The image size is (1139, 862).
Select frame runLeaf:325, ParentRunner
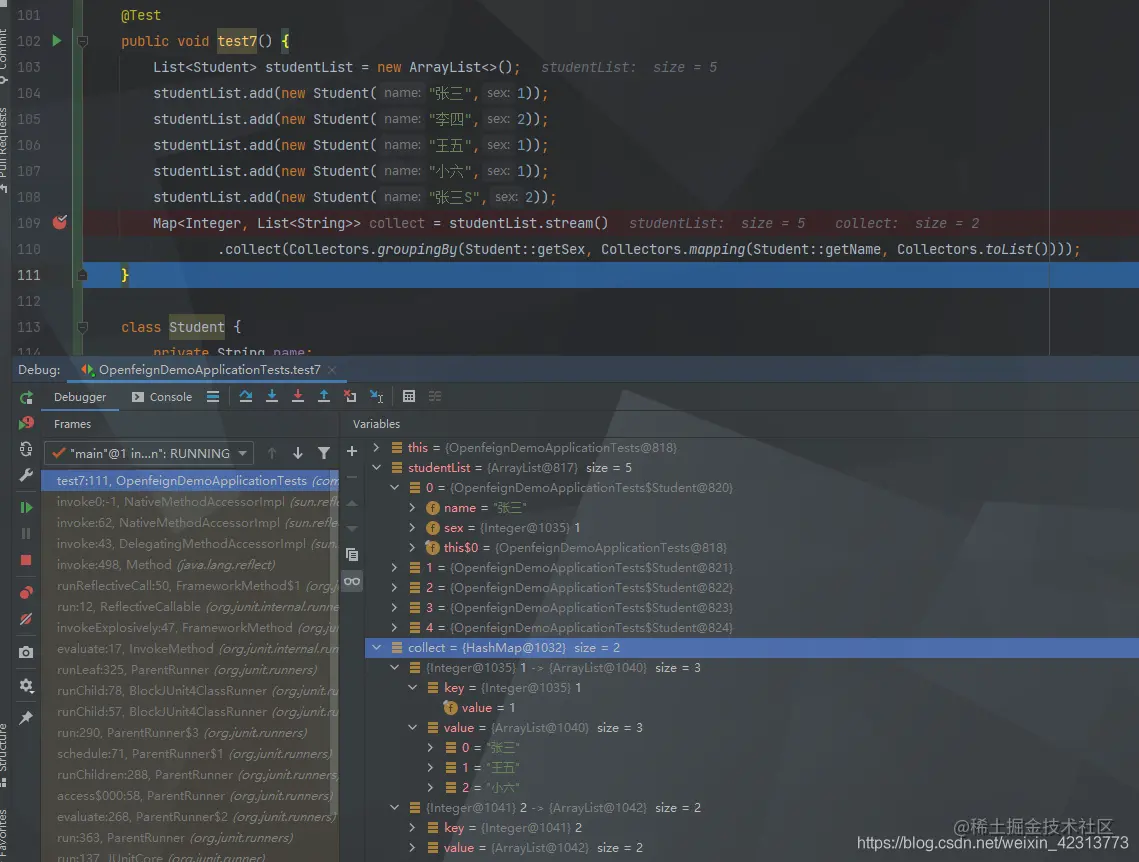190,670
